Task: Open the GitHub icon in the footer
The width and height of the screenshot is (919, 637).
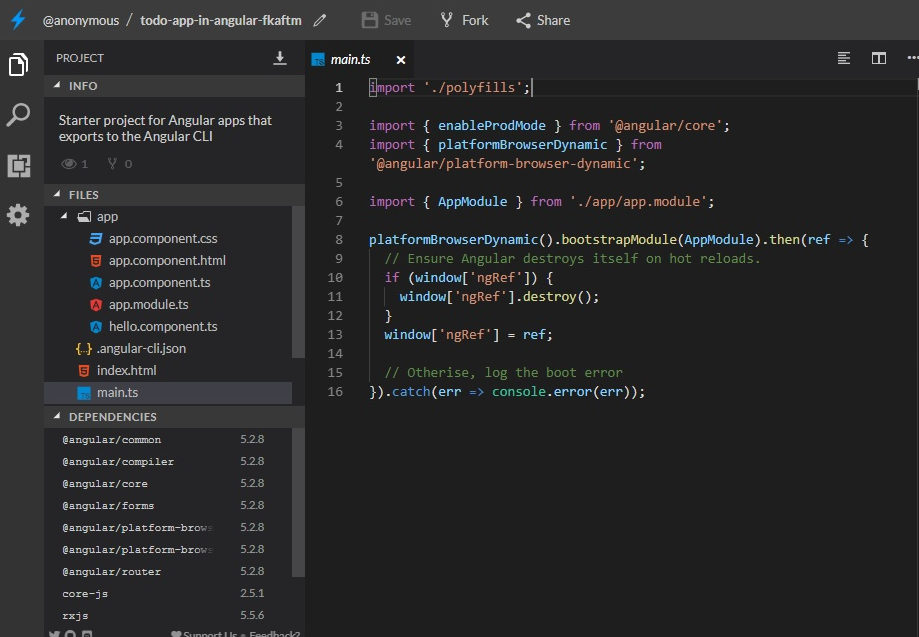Action: 70,633
